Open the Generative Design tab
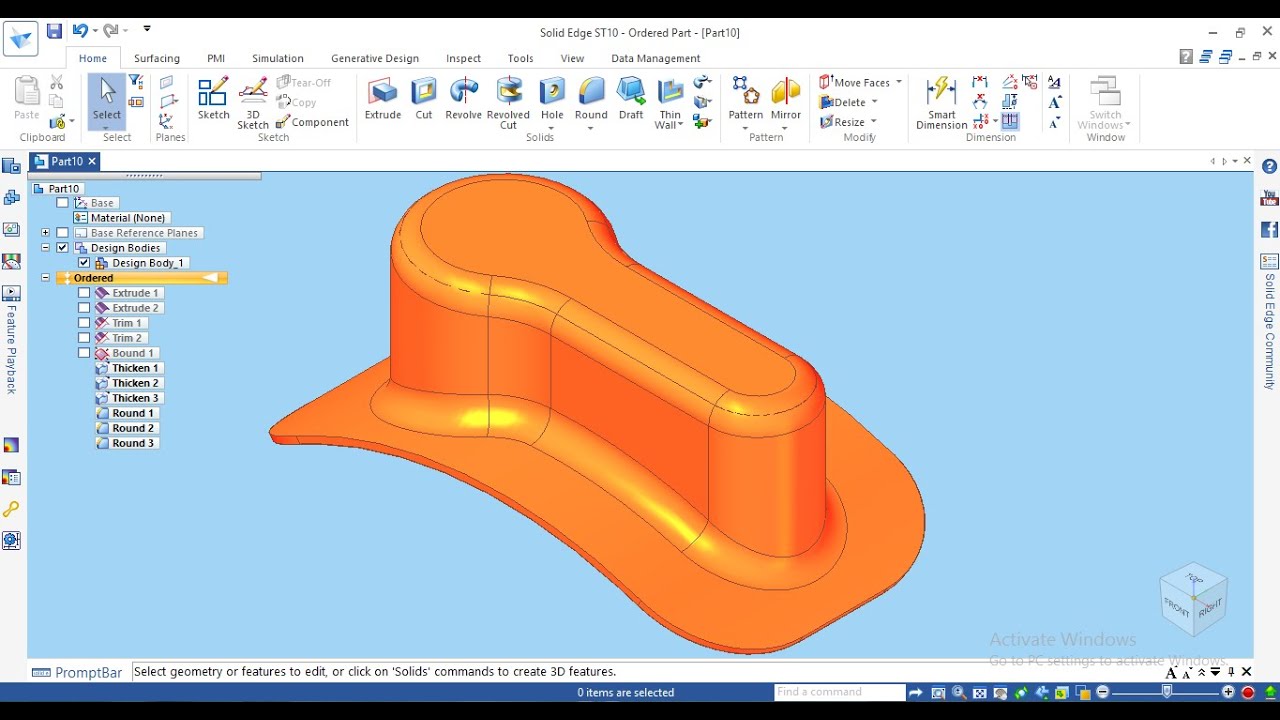This screenshot has height=720, width=1280. point(375,58)
